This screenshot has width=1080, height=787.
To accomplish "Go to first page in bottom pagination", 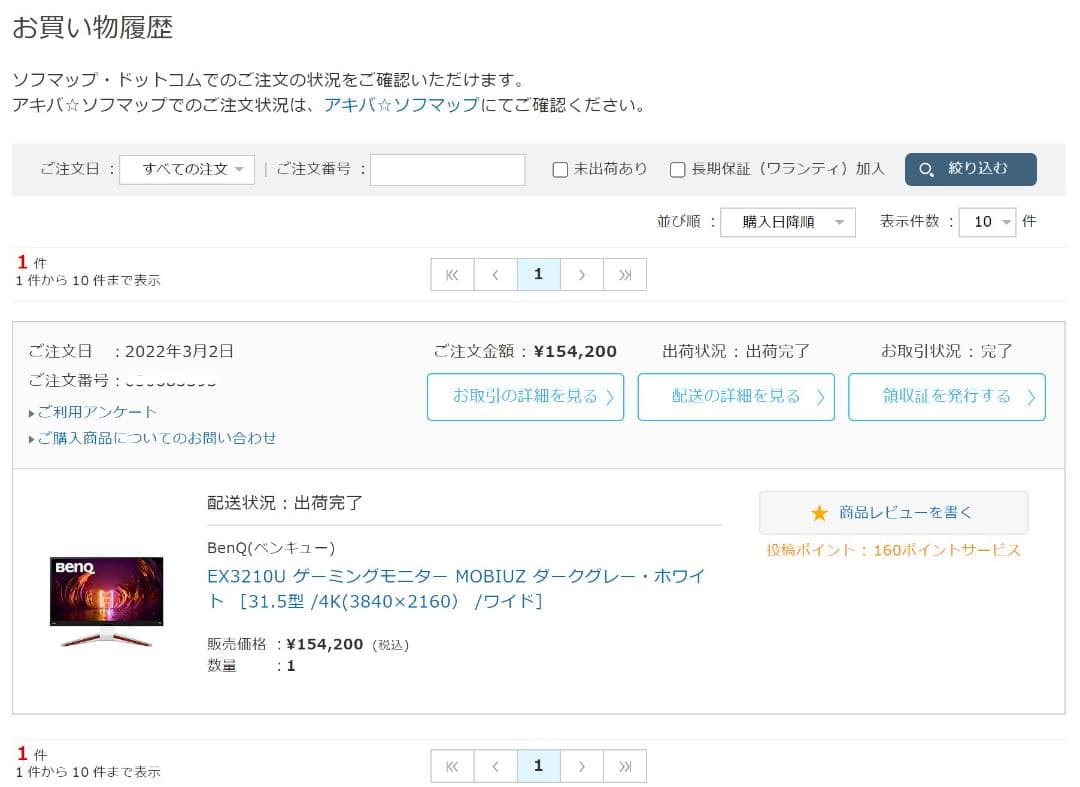I will pyautogui.click(x=452, y=766).
